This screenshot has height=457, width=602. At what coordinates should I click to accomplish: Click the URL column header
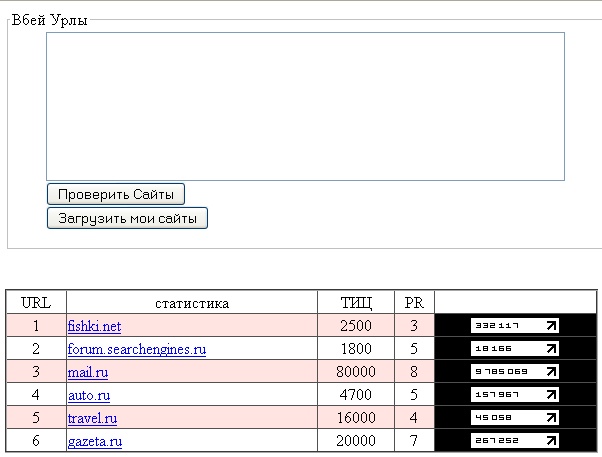point(36,303)
